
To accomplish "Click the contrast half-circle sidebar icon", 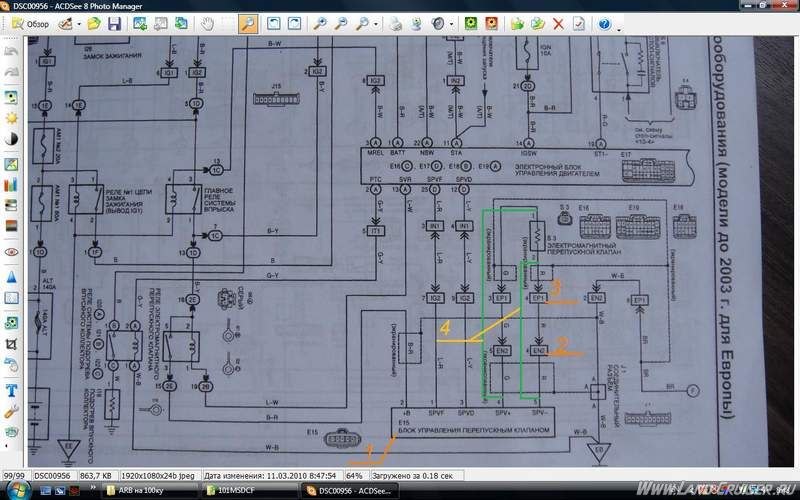I will 11,139.
